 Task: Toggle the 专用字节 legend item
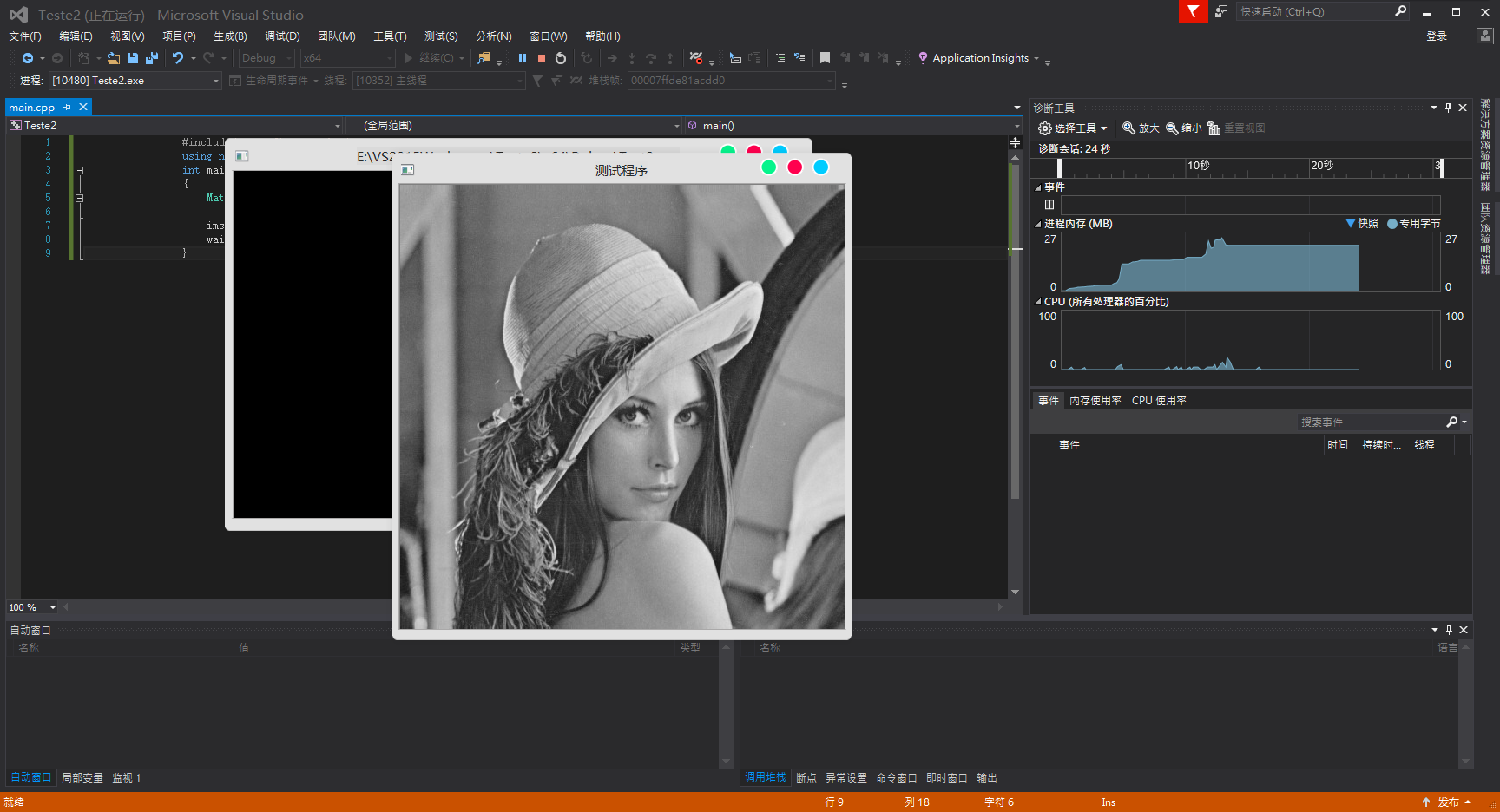pyautogui.click(x=1414, y=224)
